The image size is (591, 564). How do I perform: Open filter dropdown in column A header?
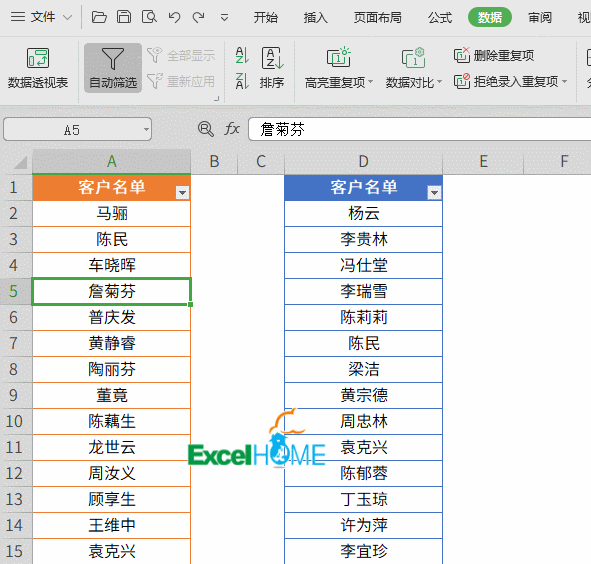[x=182, y=193]
